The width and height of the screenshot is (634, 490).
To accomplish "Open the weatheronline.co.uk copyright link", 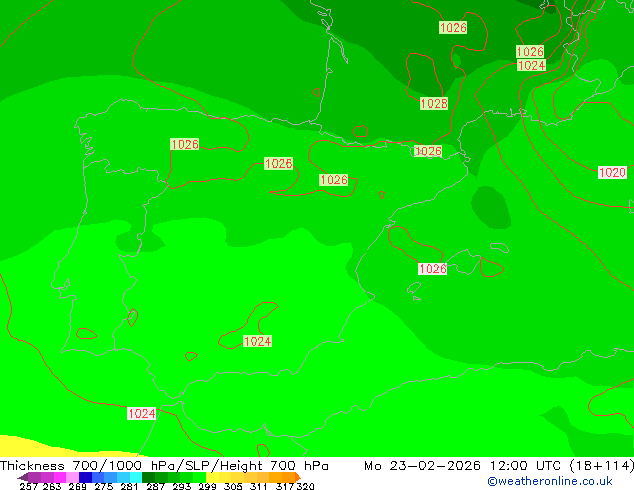I will [550, 481].
